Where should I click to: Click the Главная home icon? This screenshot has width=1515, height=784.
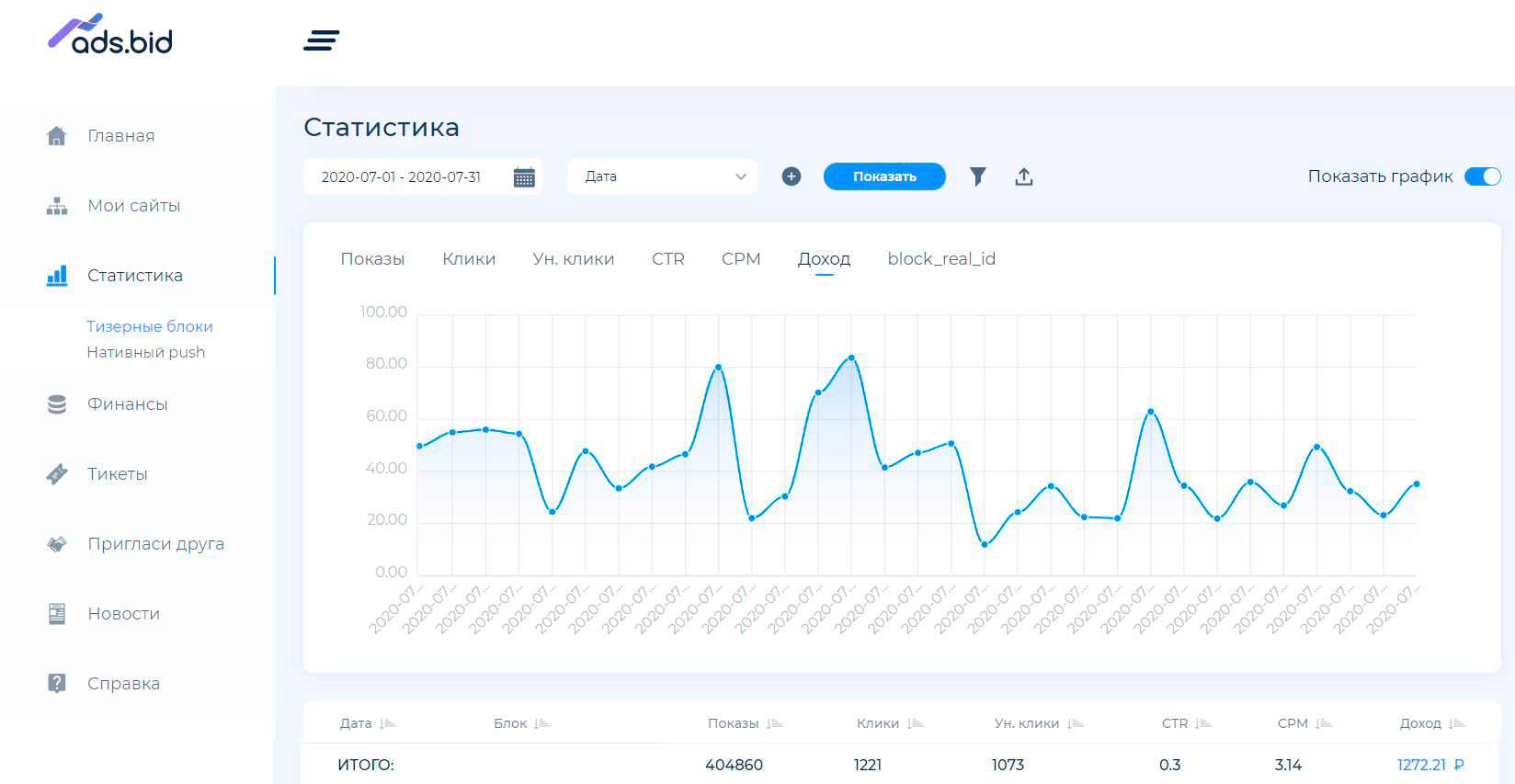(57, 136)
